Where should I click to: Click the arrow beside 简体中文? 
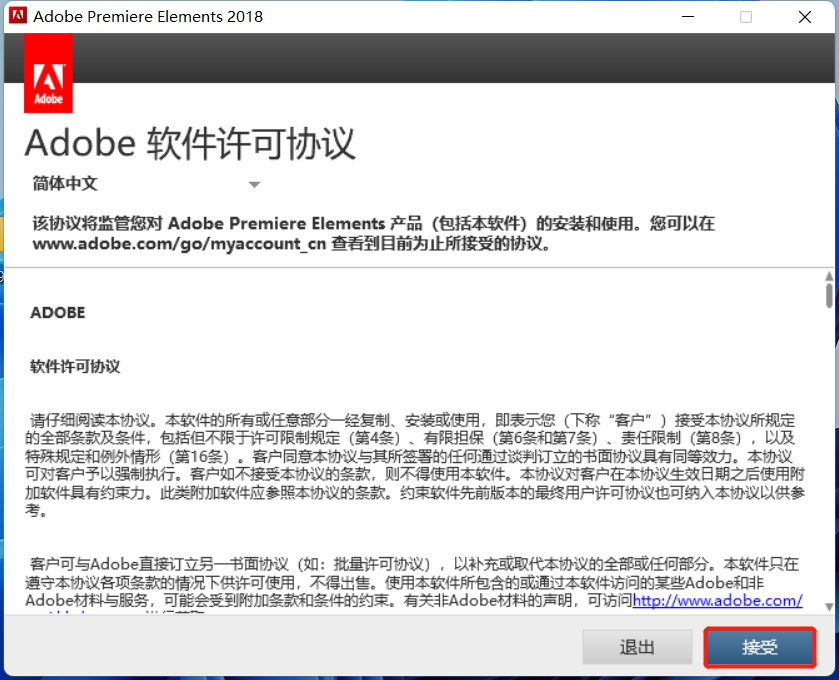point(254,185)
